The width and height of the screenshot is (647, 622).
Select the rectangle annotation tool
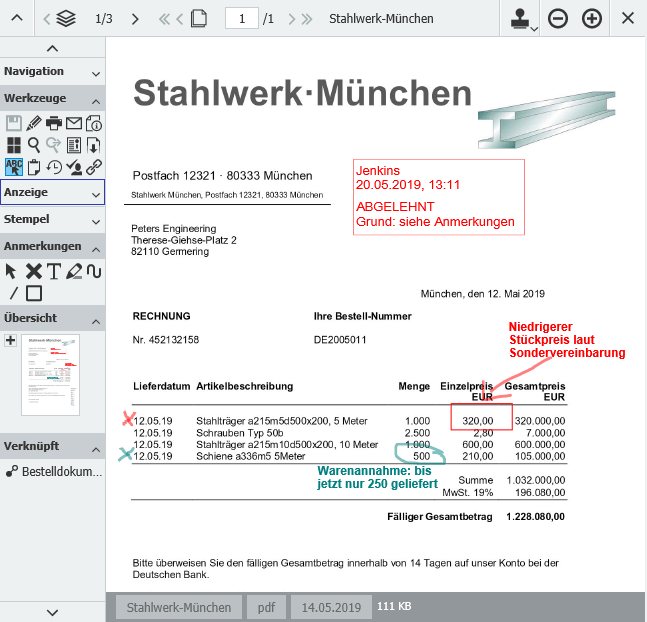pyautogui.click(x=34, y=293)
